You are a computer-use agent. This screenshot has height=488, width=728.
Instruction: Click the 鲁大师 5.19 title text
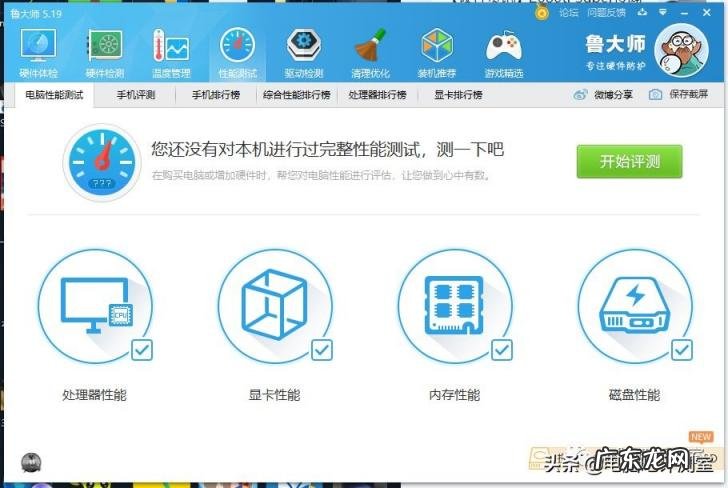(36, 14)
